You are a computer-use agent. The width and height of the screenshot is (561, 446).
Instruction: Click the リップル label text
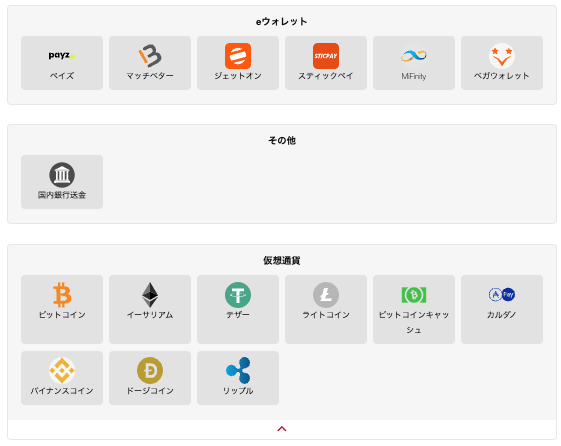[x=238, y=391]
